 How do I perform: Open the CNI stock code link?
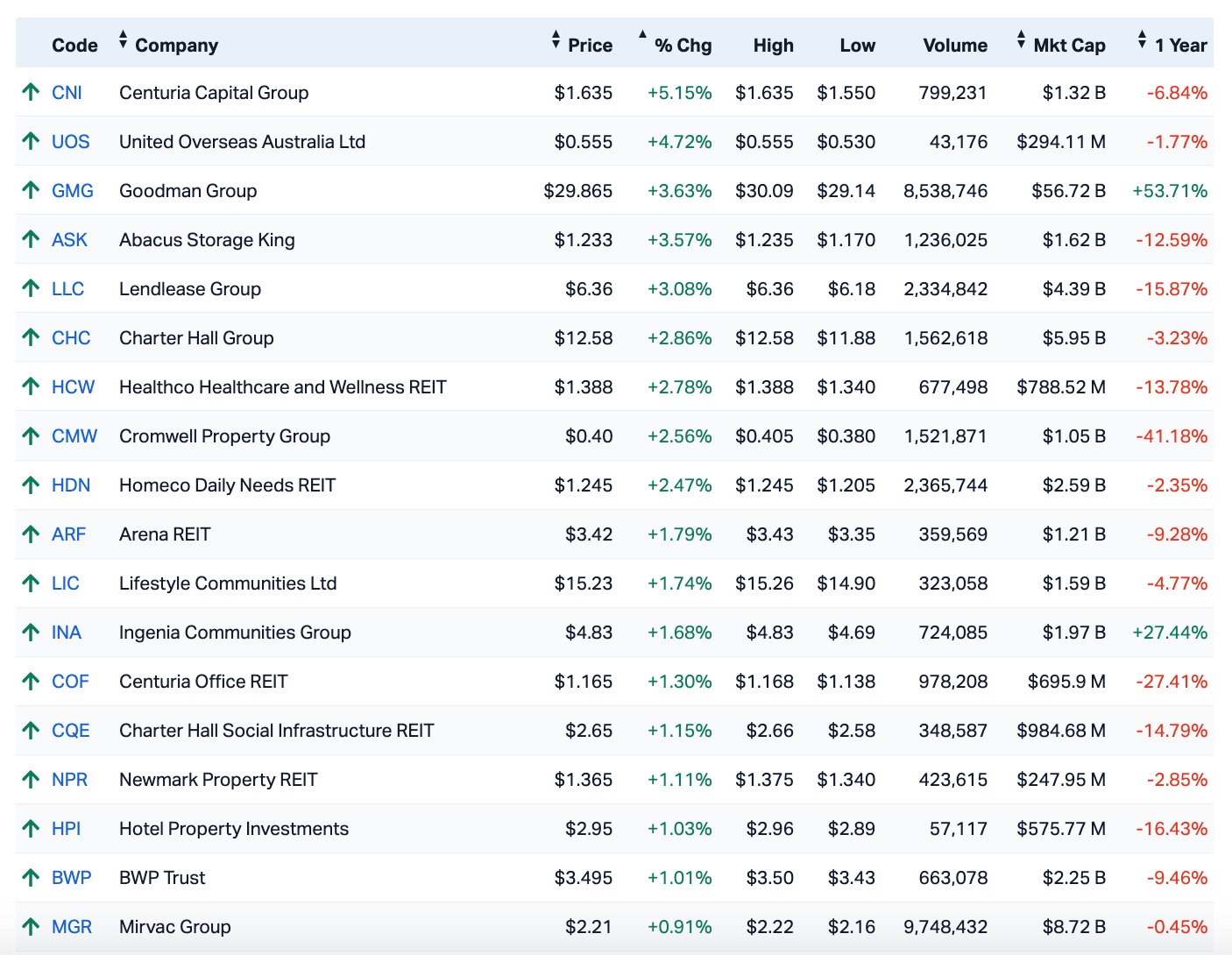(x=67, y=93)
